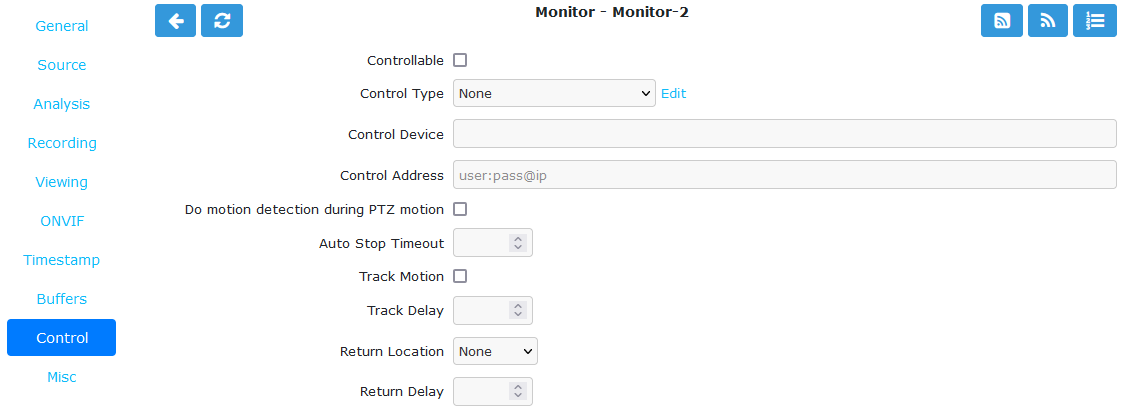Enable the Controllable checkbox

[x=459, y=60]
